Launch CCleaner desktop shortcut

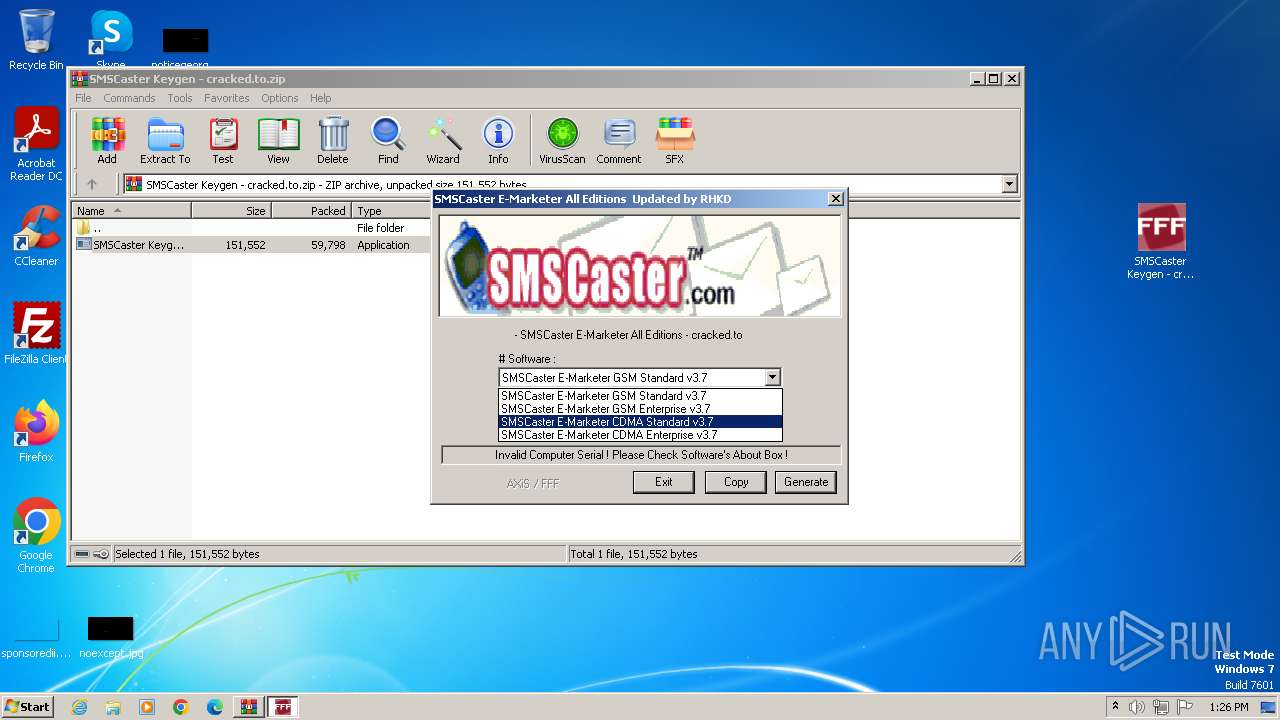[36, 236]
